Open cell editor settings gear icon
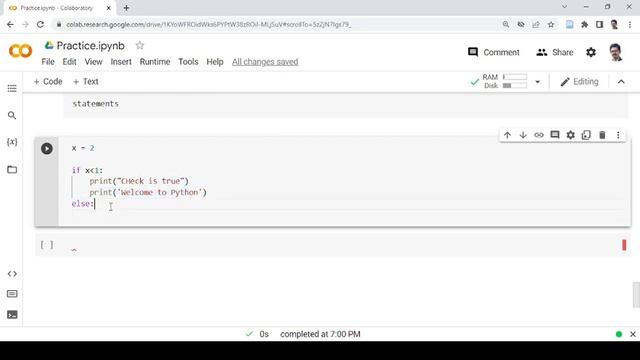 (571, 135)
